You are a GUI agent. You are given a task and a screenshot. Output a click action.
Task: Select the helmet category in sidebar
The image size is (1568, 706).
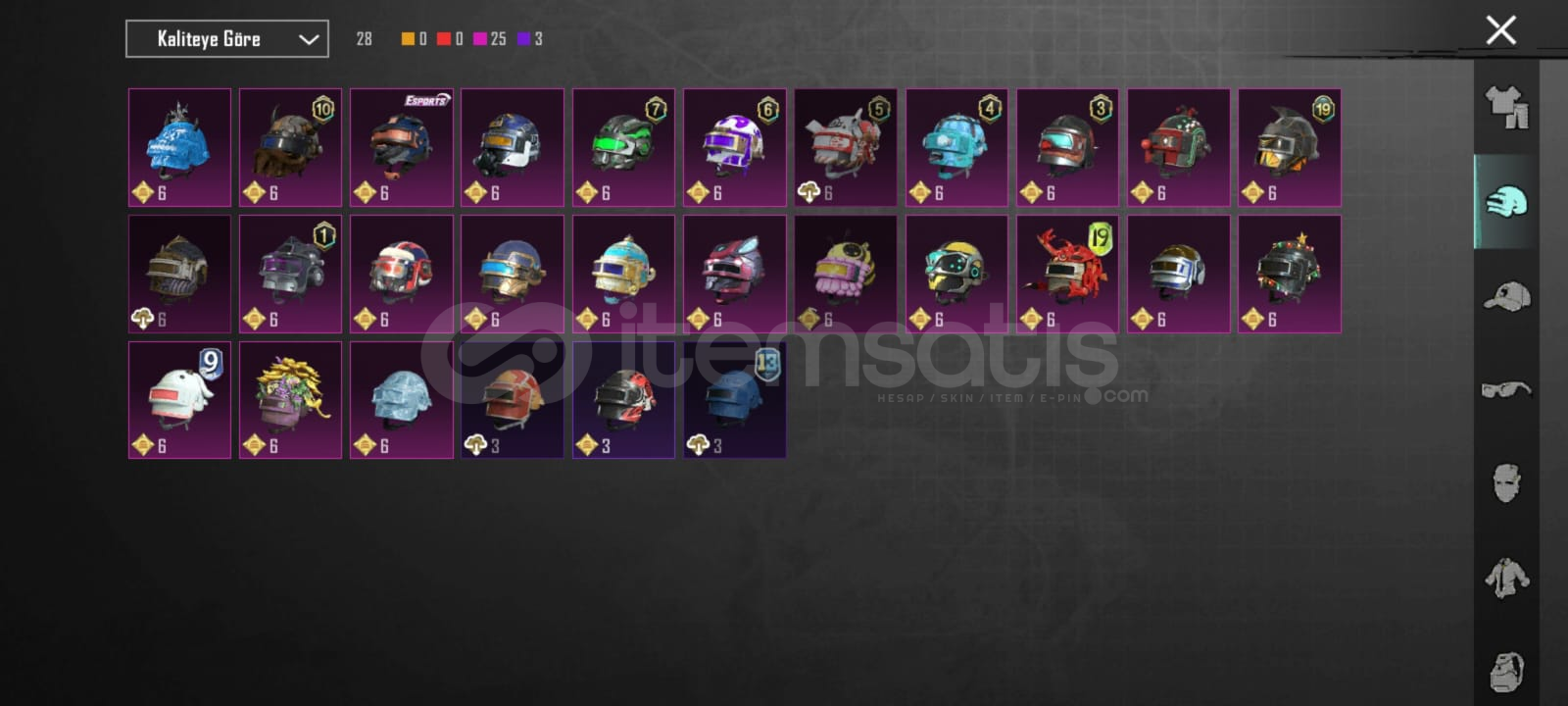[x=1506, y=202]
